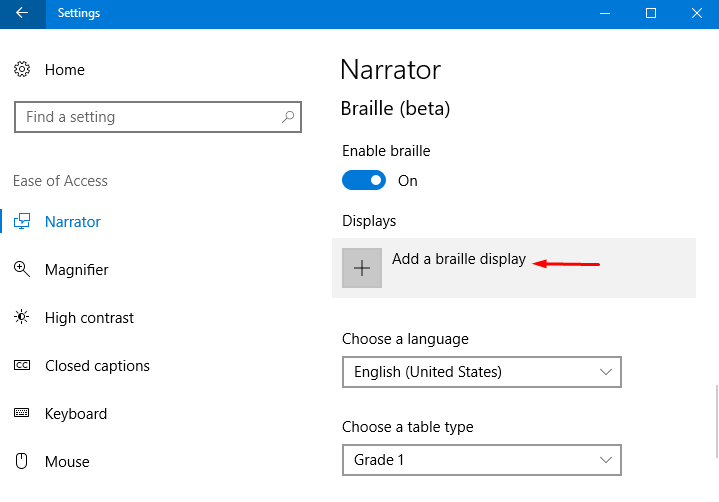The image size is (719, 502).
Task: Click the Find a setting search field
Action: coord(158,117)
